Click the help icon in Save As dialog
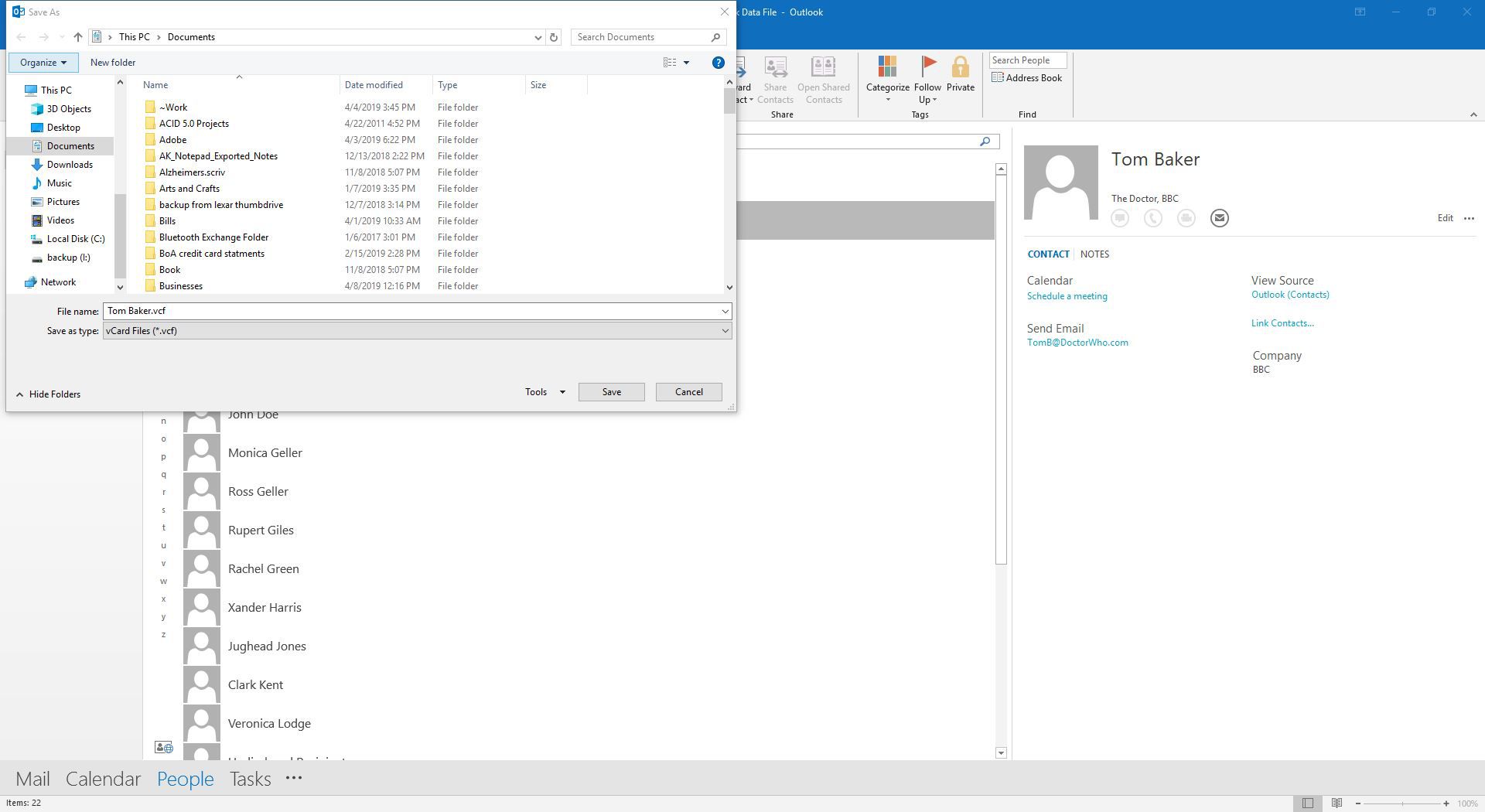 coord(718,63)
